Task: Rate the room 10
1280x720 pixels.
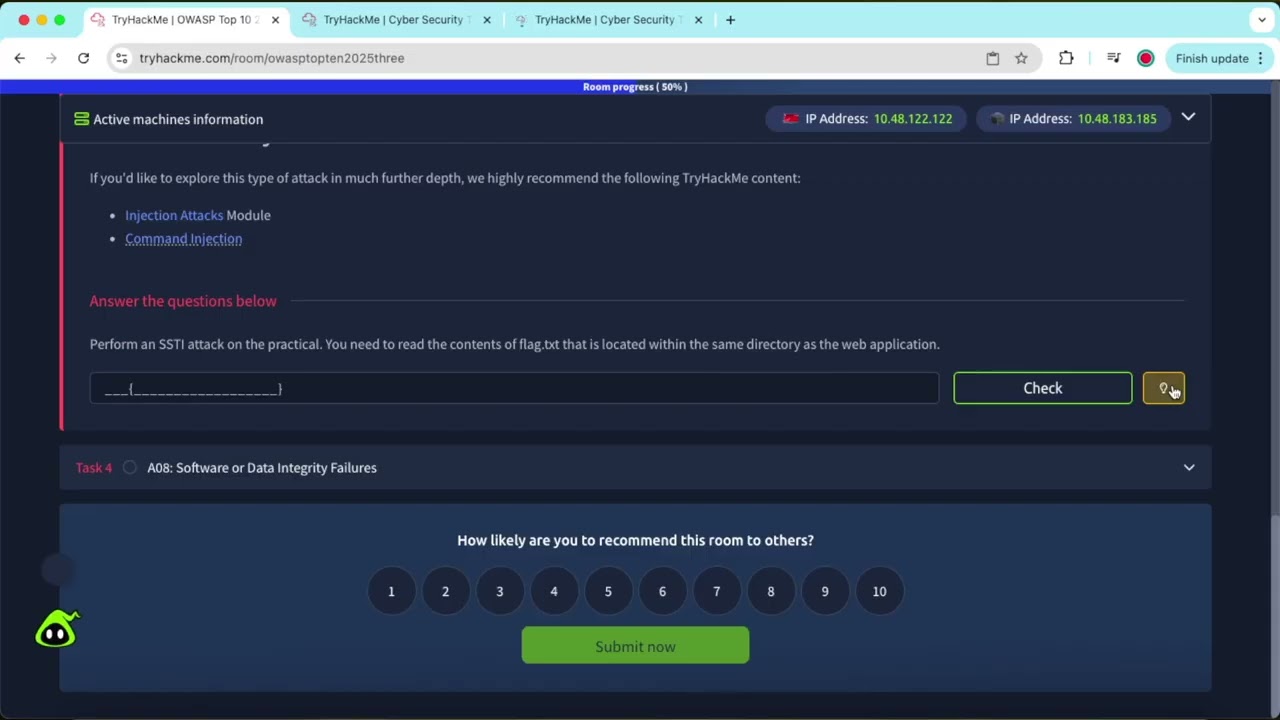Action: coord(879,591)
